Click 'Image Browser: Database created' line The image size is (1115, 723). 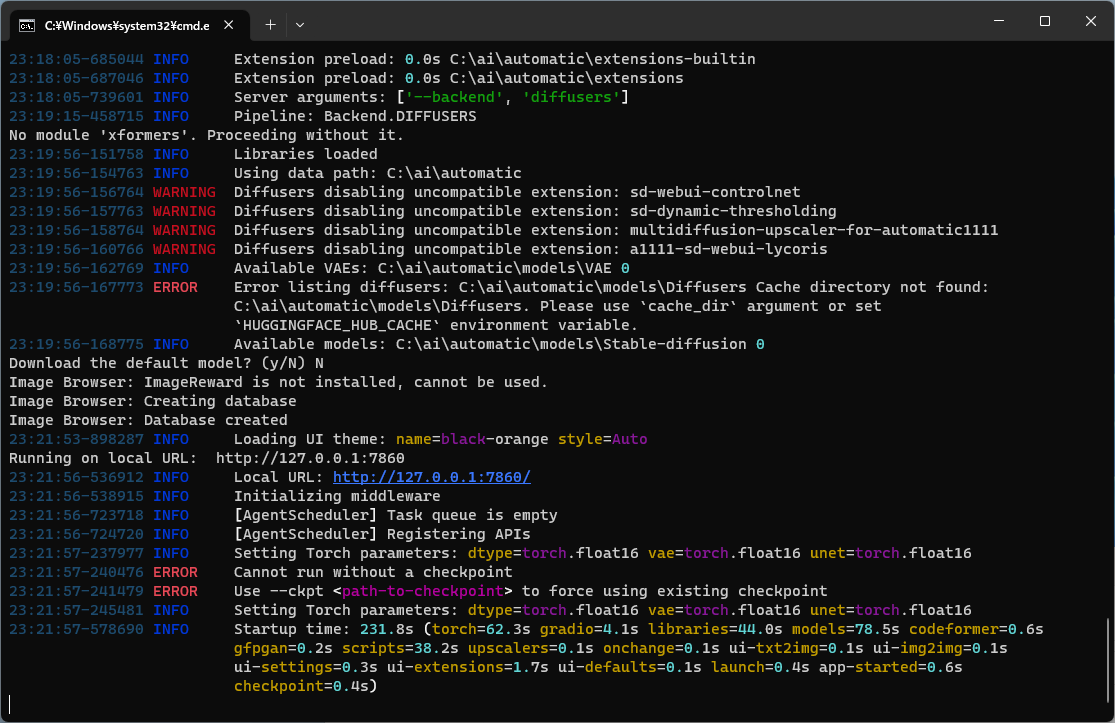[x=148, y=420]
